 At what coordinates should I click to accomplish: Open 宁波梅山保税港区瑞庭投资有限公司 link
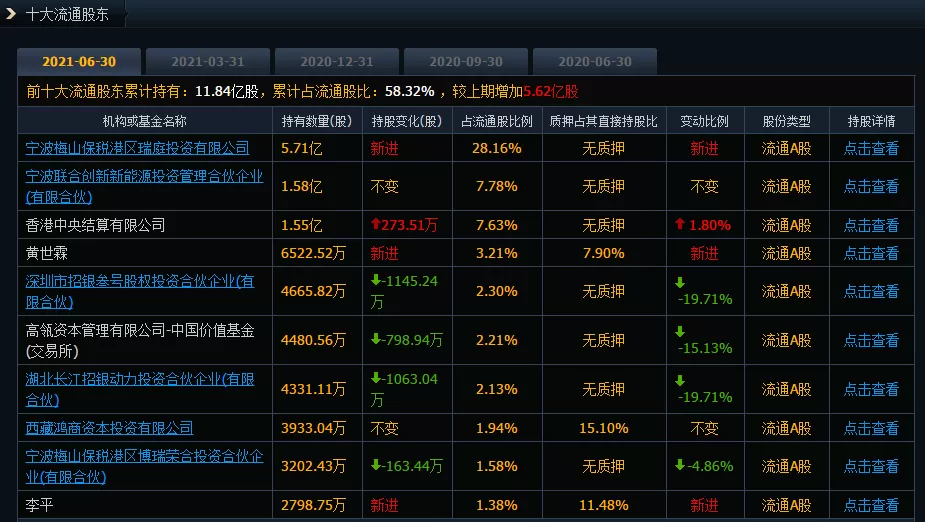click(137, 148)
